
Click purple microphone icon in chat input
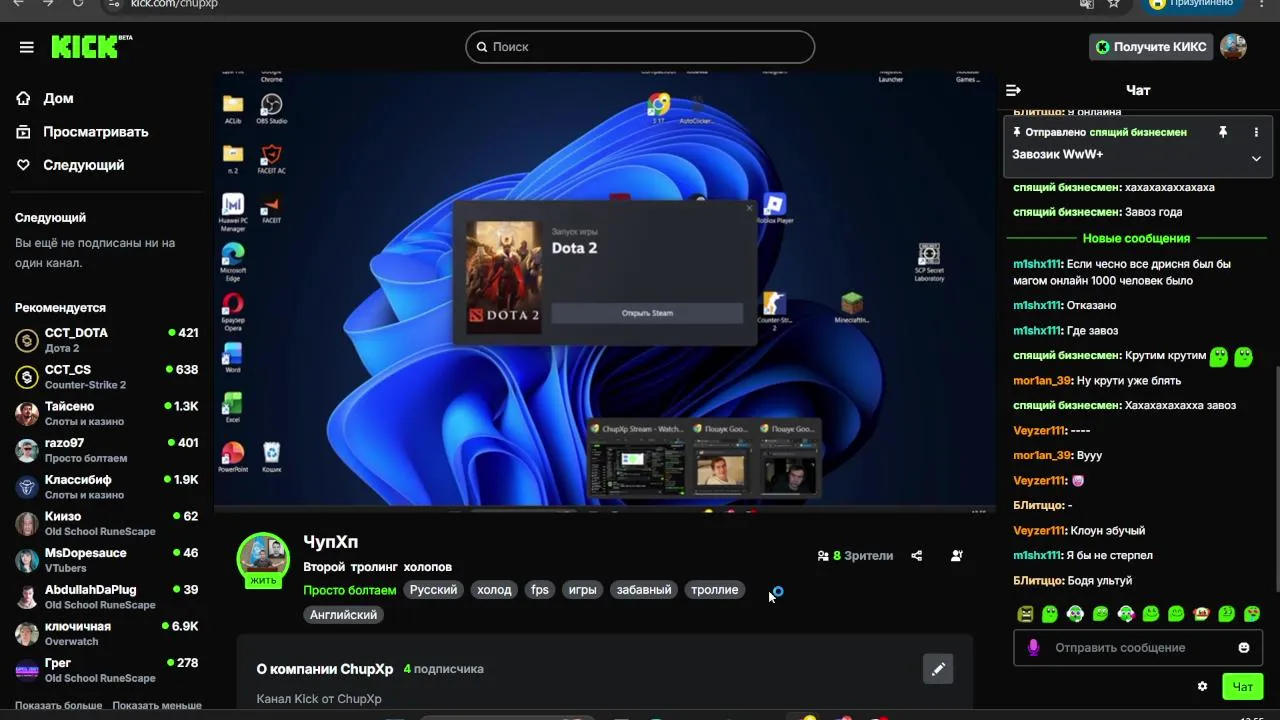(x=1034, y=648)
